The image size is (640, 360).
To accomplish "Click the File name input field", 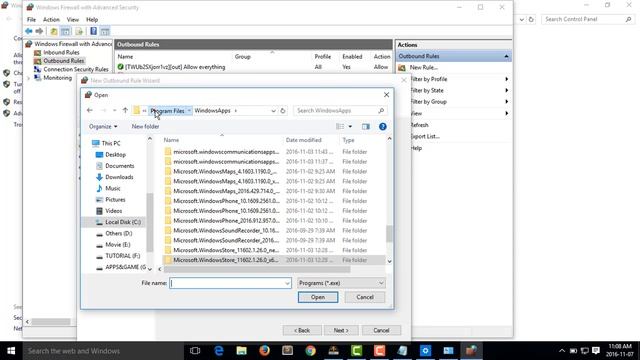I will point(227,283).
